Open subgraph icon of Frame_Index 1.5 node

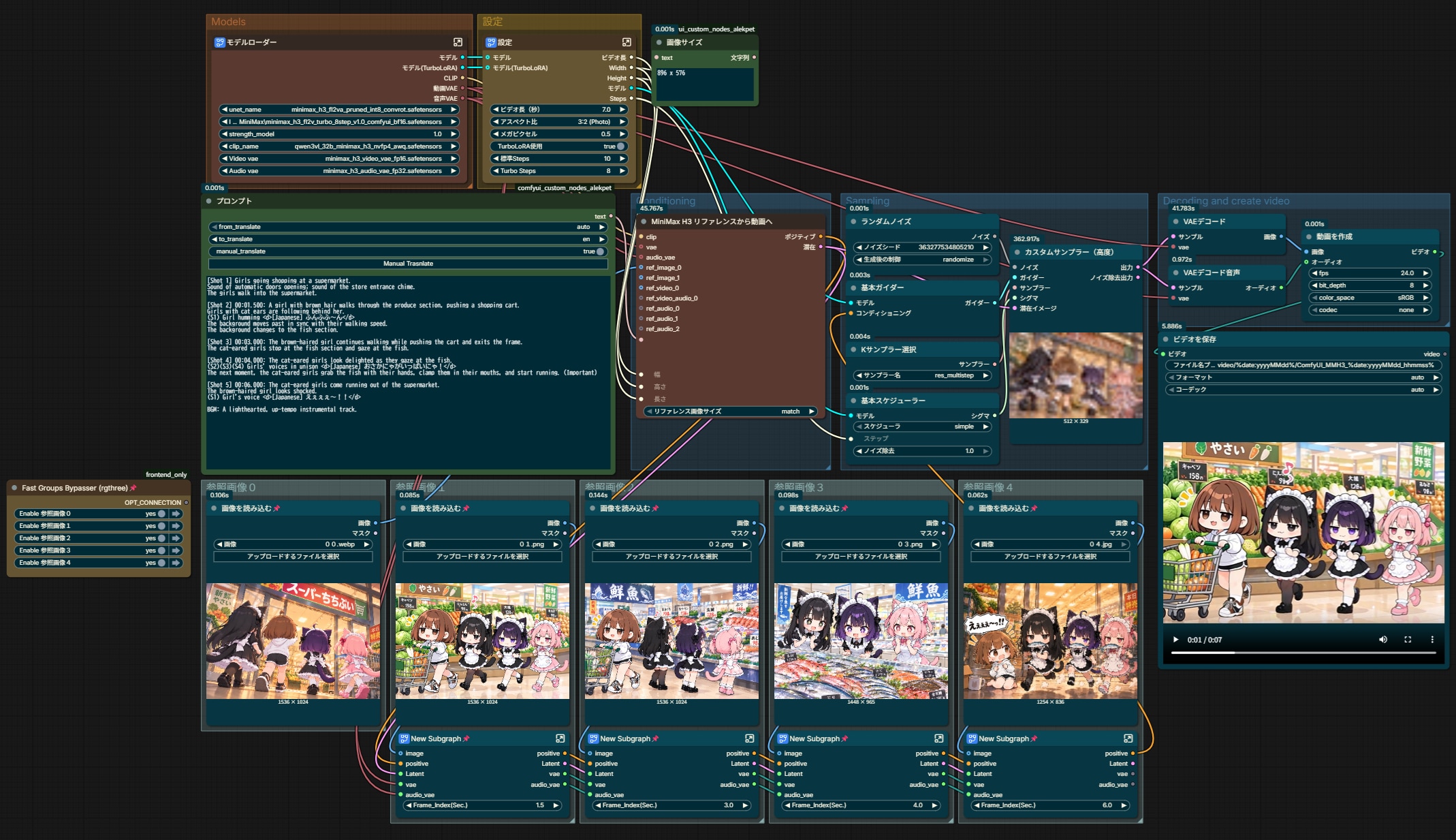pyautogui.click(x=560, y=738)
